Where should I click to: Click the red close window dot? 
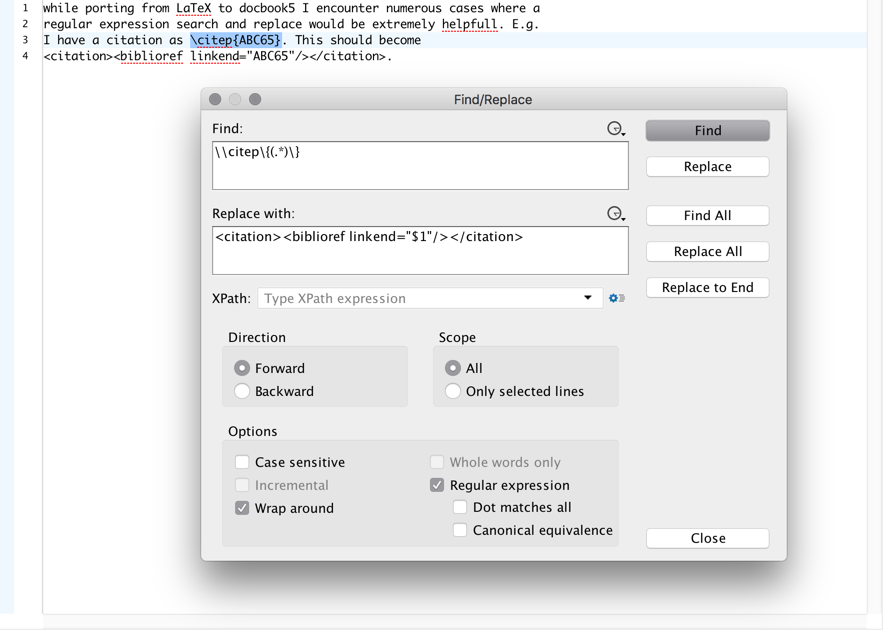(215, 99)
